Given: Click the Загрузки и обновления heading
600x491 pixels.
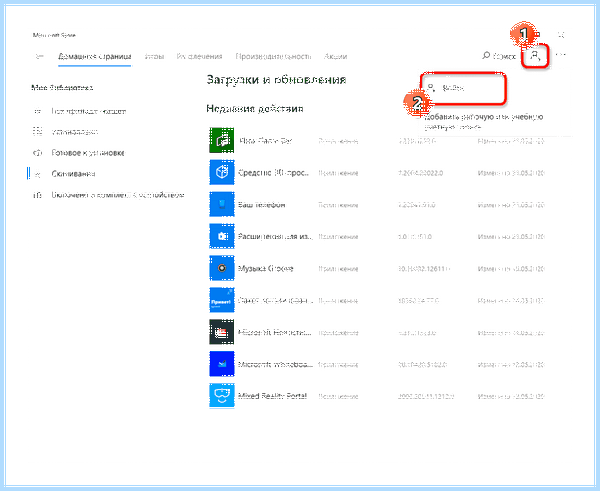Looking at the screenshot, I should pos(276,80).
